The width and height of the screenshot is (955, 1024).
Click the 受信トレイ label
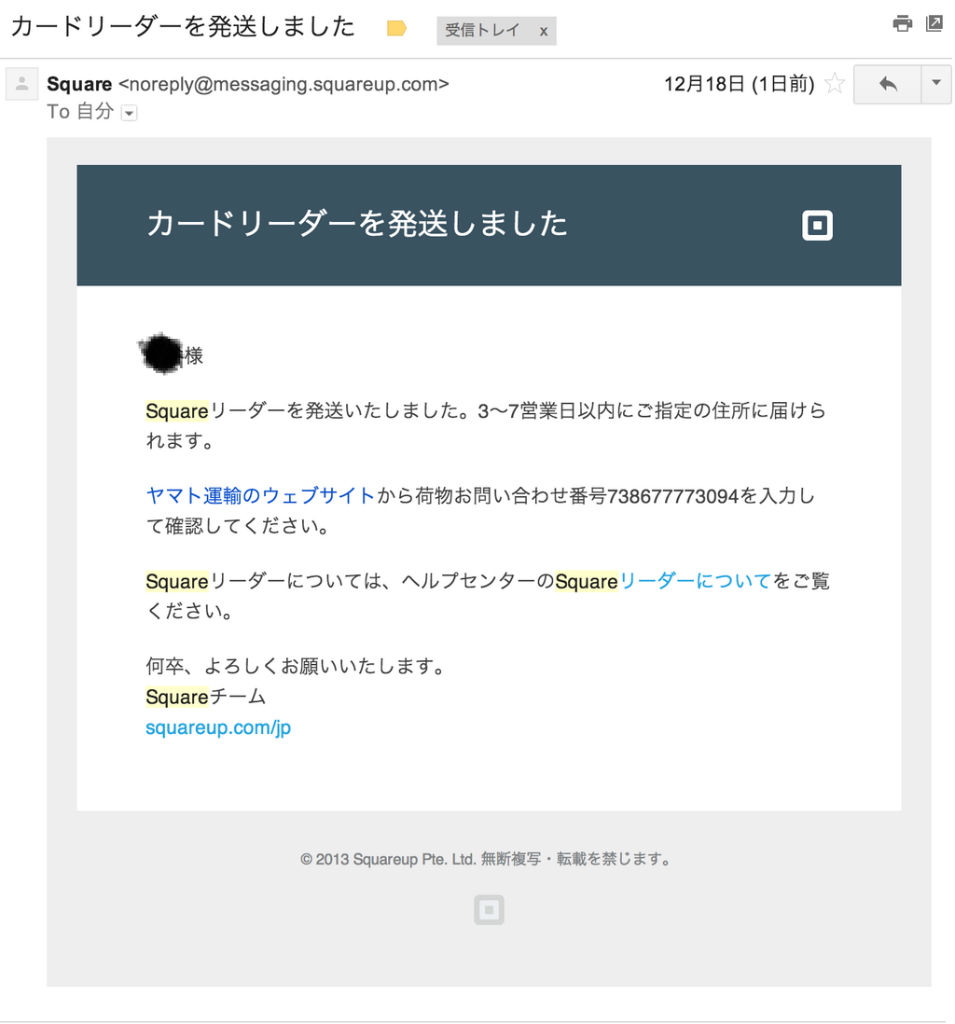point(482,30)
